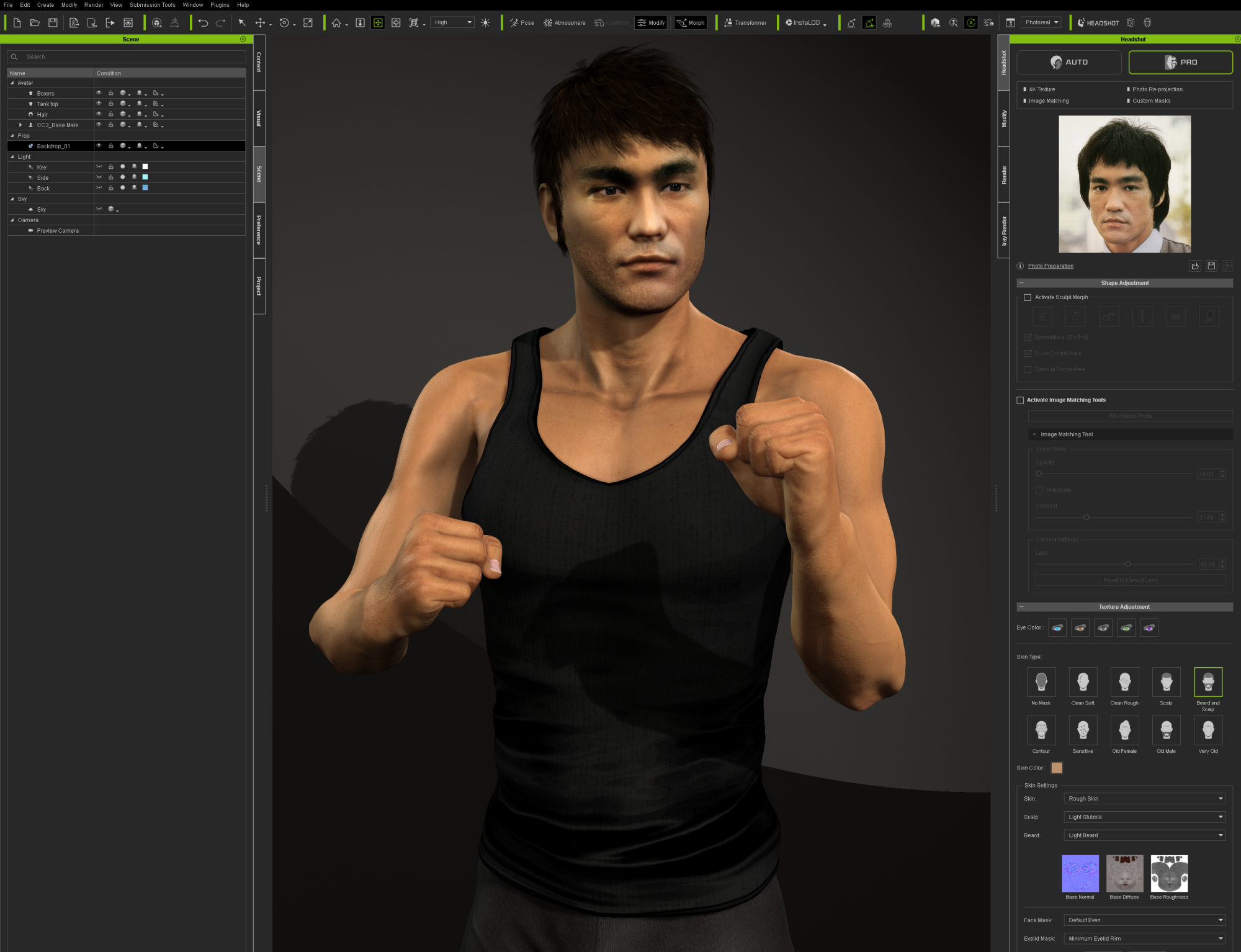1241x952 pixels.
Task: Toggle visibility eye for Tank top
Action: pos(99,104)
